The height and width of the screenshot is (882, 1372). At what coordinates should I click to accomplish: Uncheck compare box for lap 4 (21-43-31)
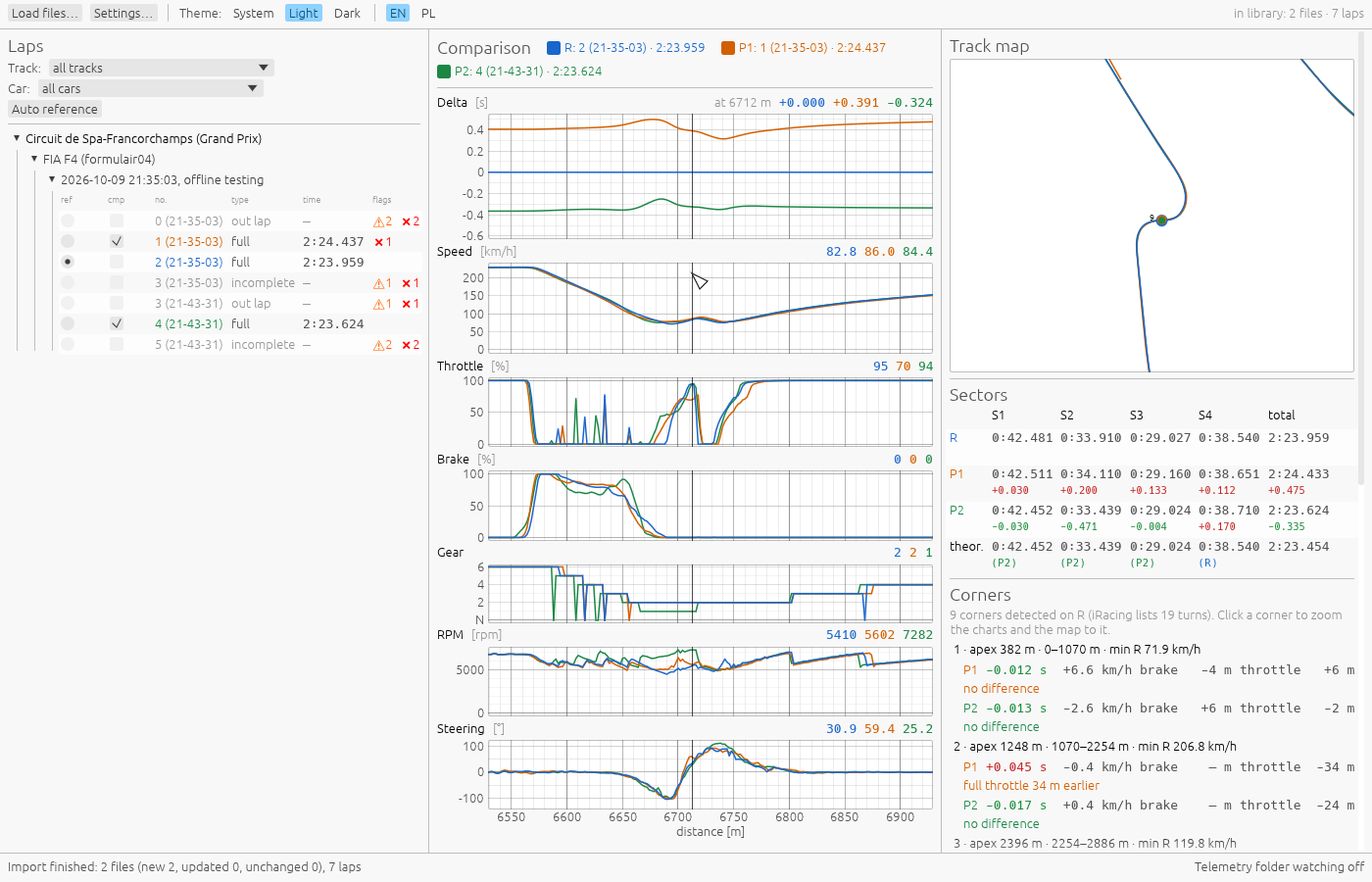click(x=117, y=323)
